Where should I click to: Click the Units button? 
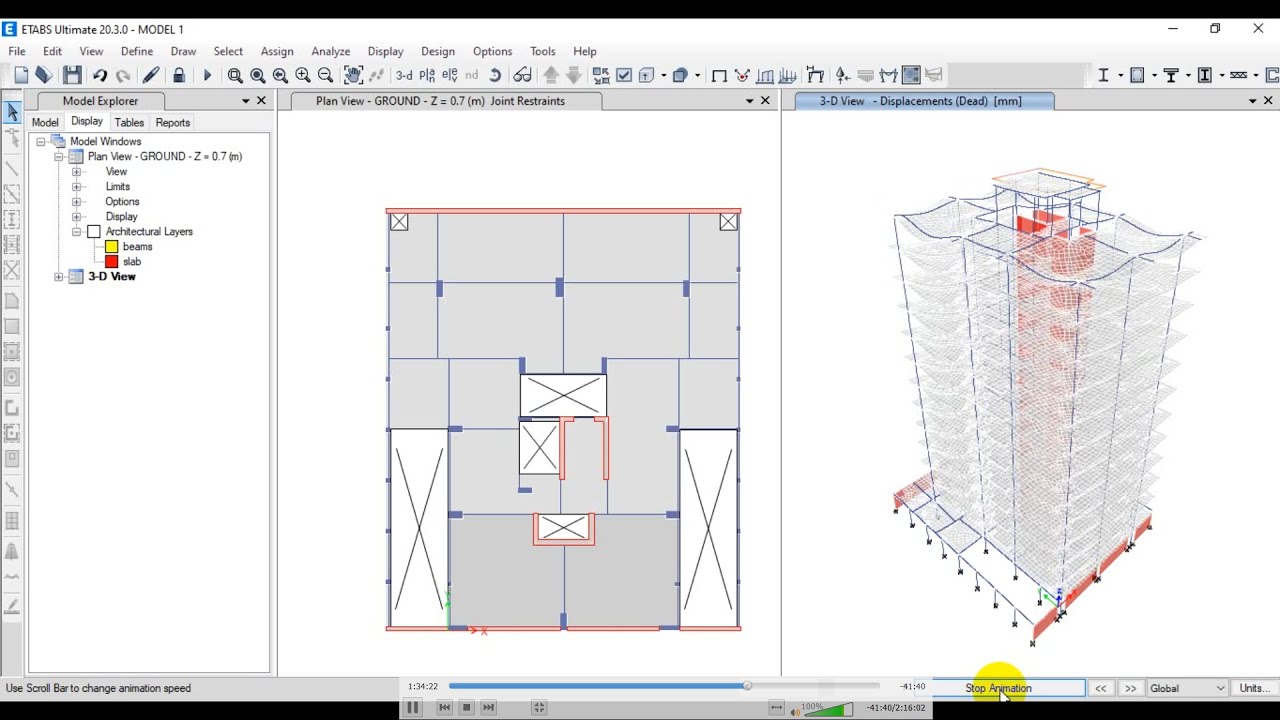tap(1254, 688)
